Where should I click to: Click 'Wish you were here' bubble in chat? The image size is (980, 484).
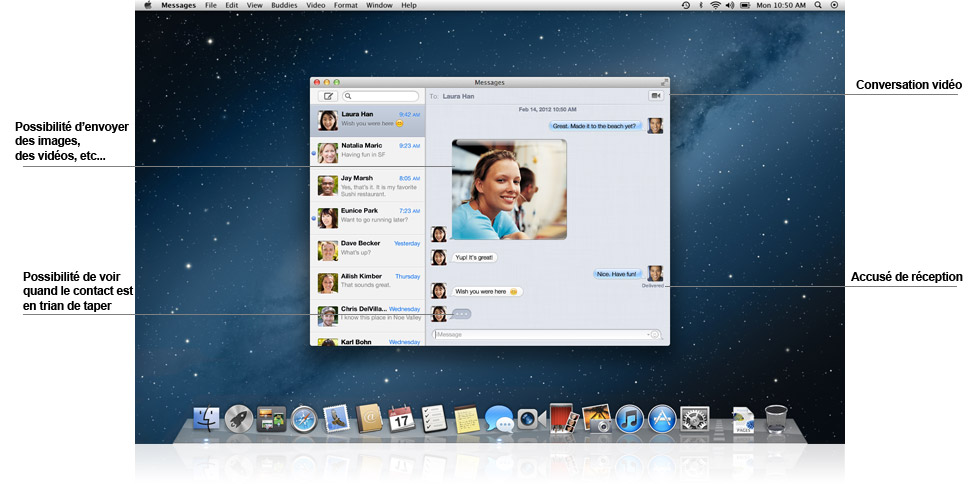click(487, 291)
